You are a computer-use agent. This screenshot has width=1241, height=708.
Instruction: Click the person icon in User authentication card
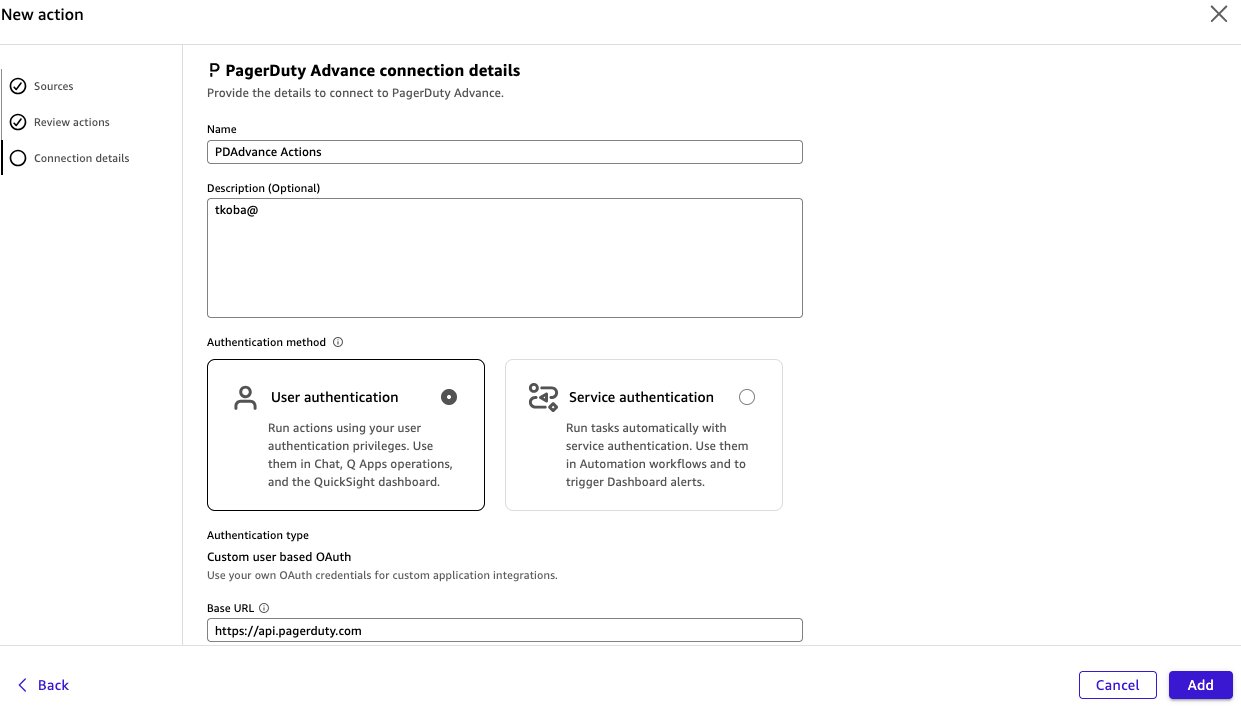(245, 396)
